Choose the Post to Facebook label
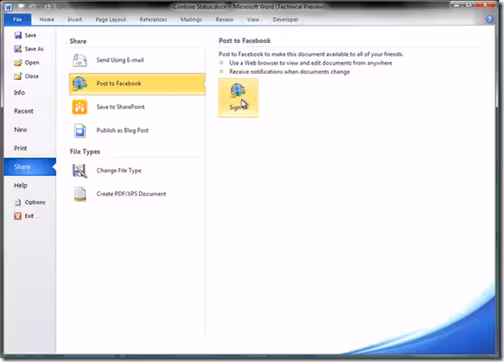This screenshot has width=504, height=362. click(119, 83)
